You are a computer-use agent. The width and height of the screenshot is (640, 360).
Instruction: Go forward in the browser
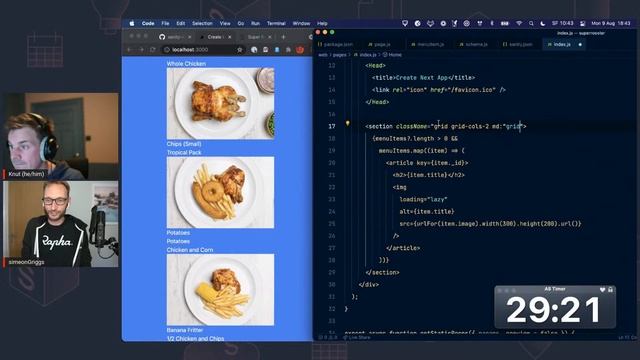coord(141,50)
